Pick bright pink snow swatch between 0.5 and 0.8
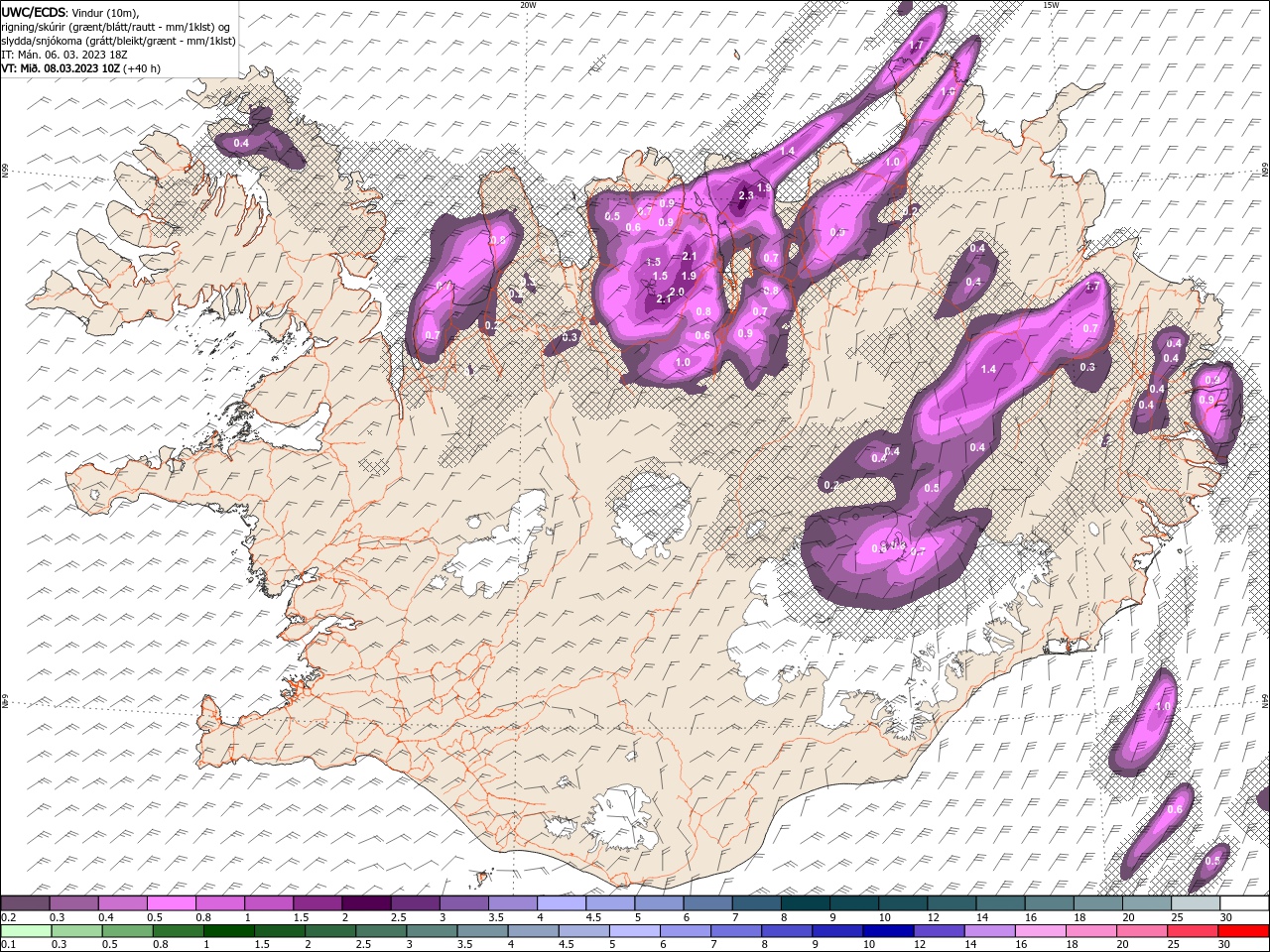Viewport: 1270px width, 952px height. [x=172, y=903]
